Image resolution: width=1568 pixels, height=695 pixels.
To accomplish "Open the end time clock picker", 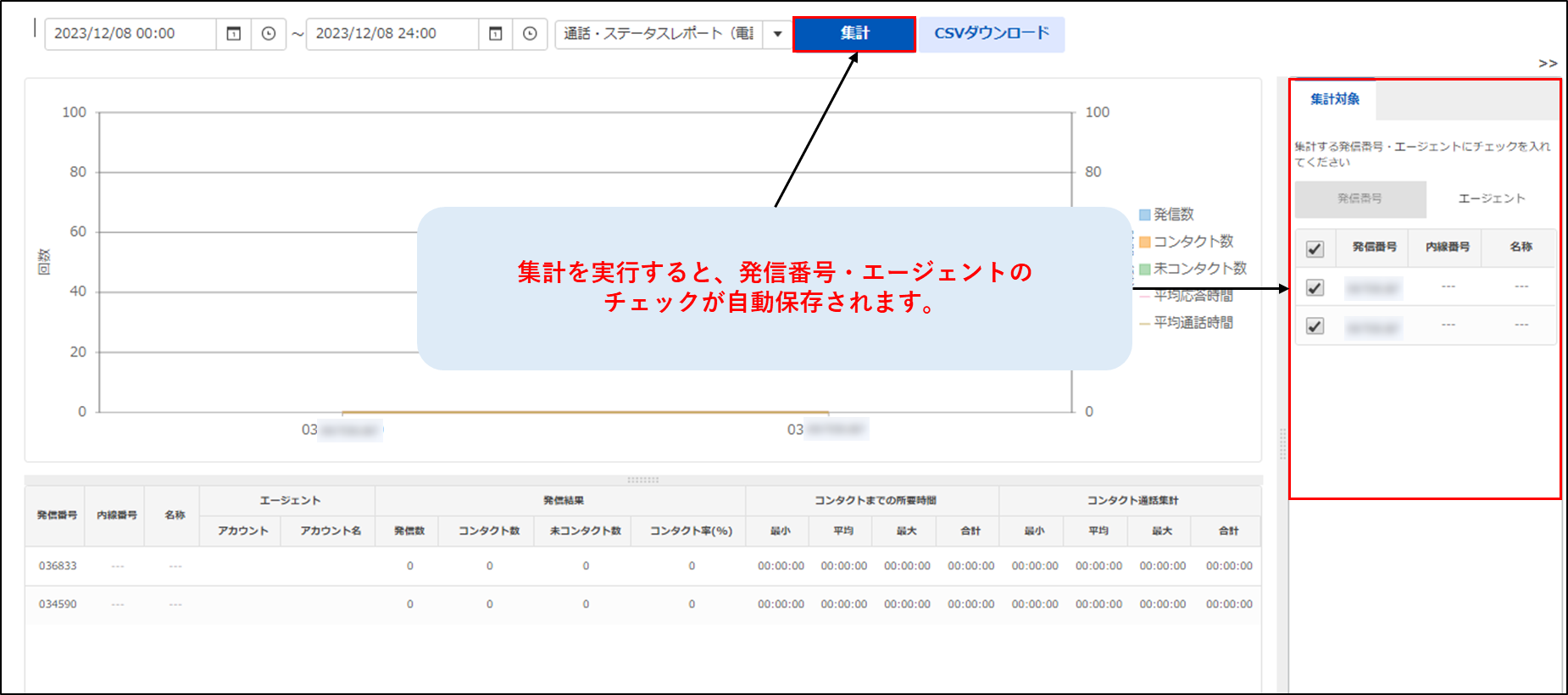I will tap(530, 34).
